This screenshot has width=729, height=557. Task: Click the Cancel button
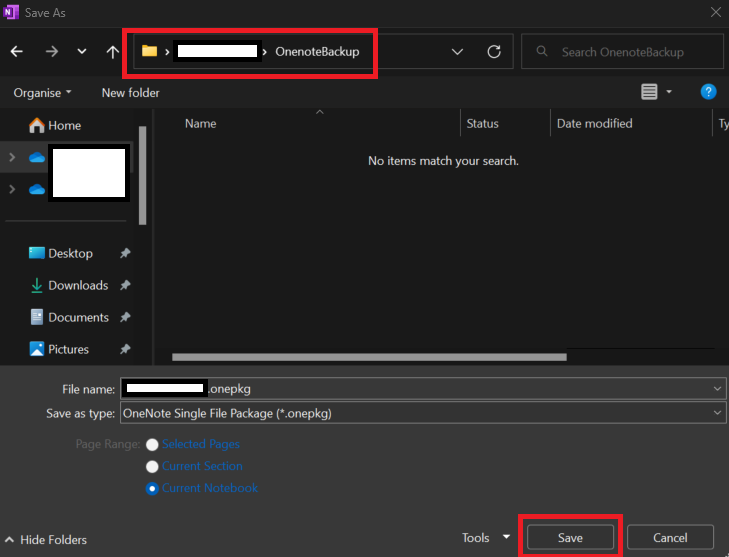pos(670,538)
